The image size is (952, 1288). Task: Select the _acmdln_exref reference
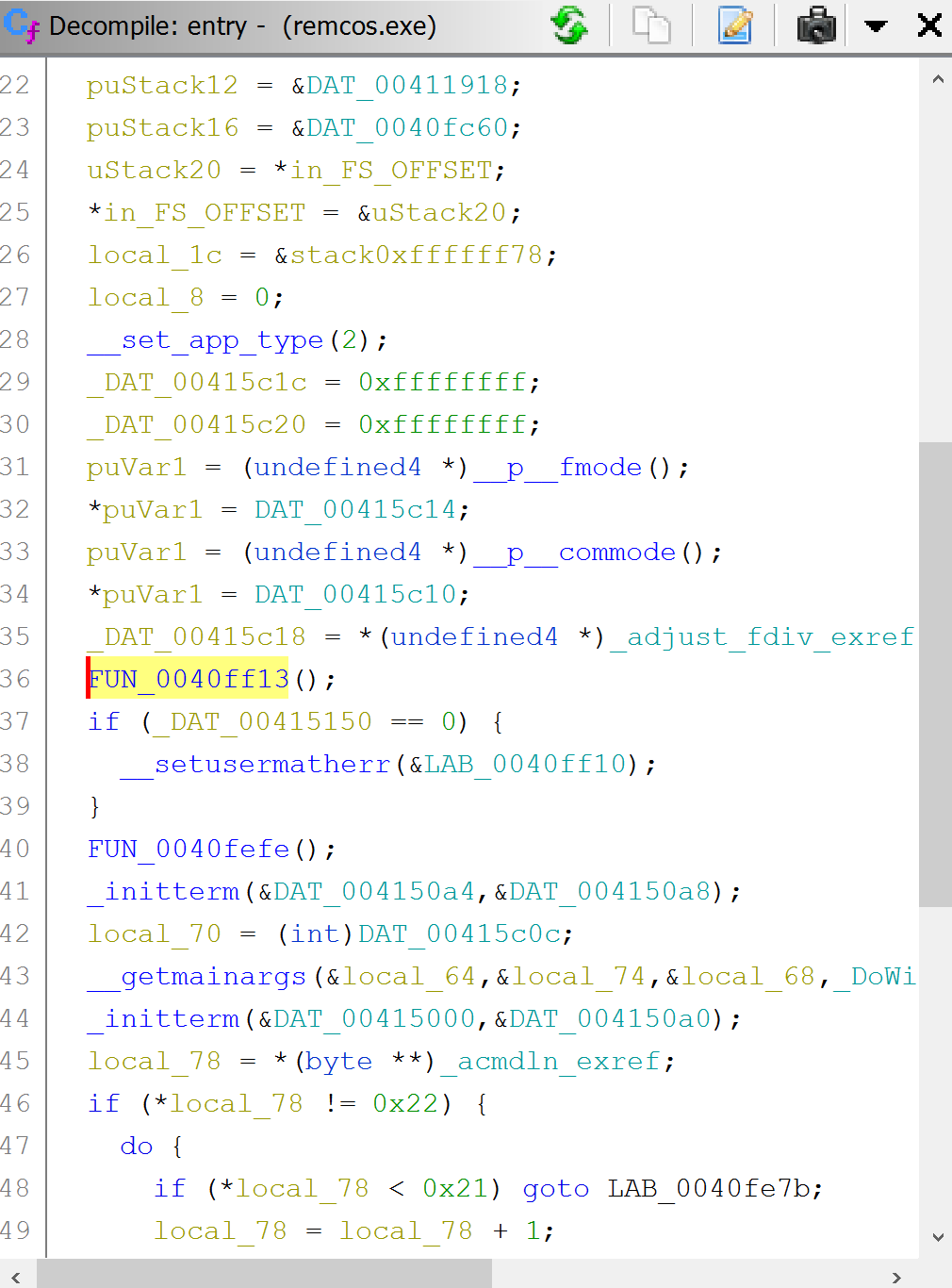point(553,1061)
